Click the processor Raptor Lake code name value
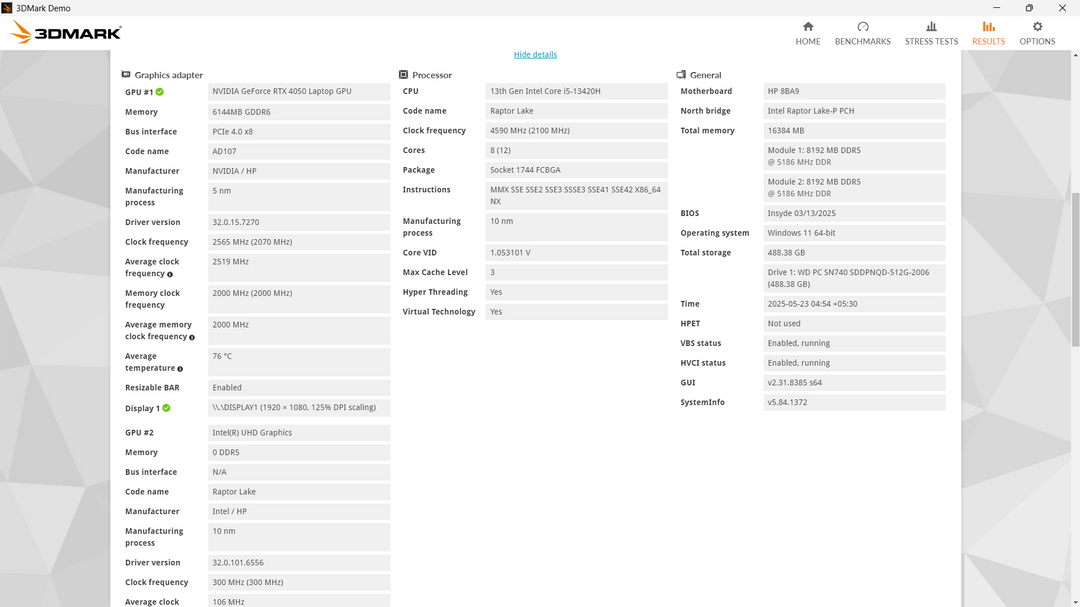This screenshot has height=607, width=1080. [x=577, y=111]
